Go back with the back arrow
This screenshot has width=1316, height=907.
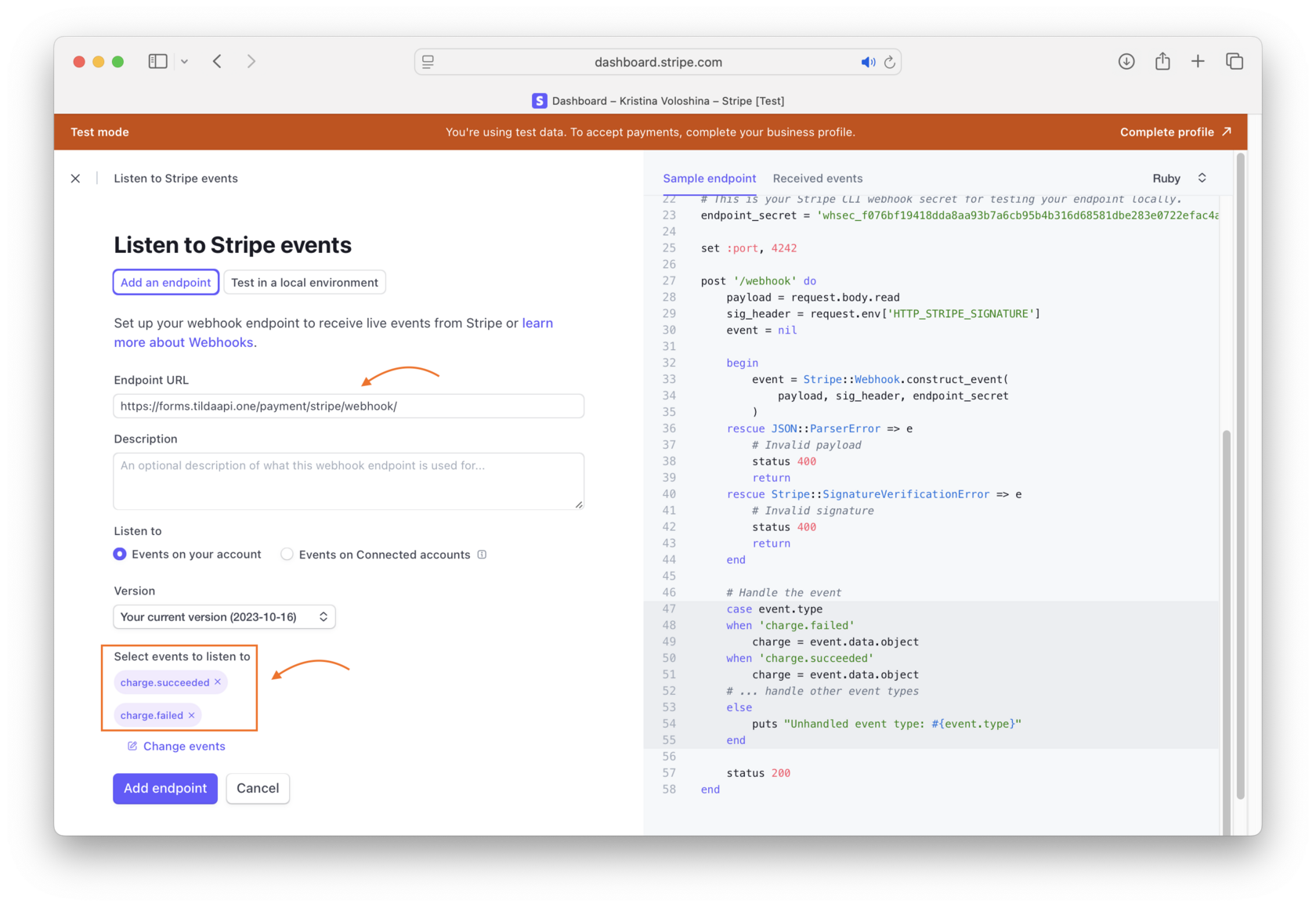click(217, 61)
